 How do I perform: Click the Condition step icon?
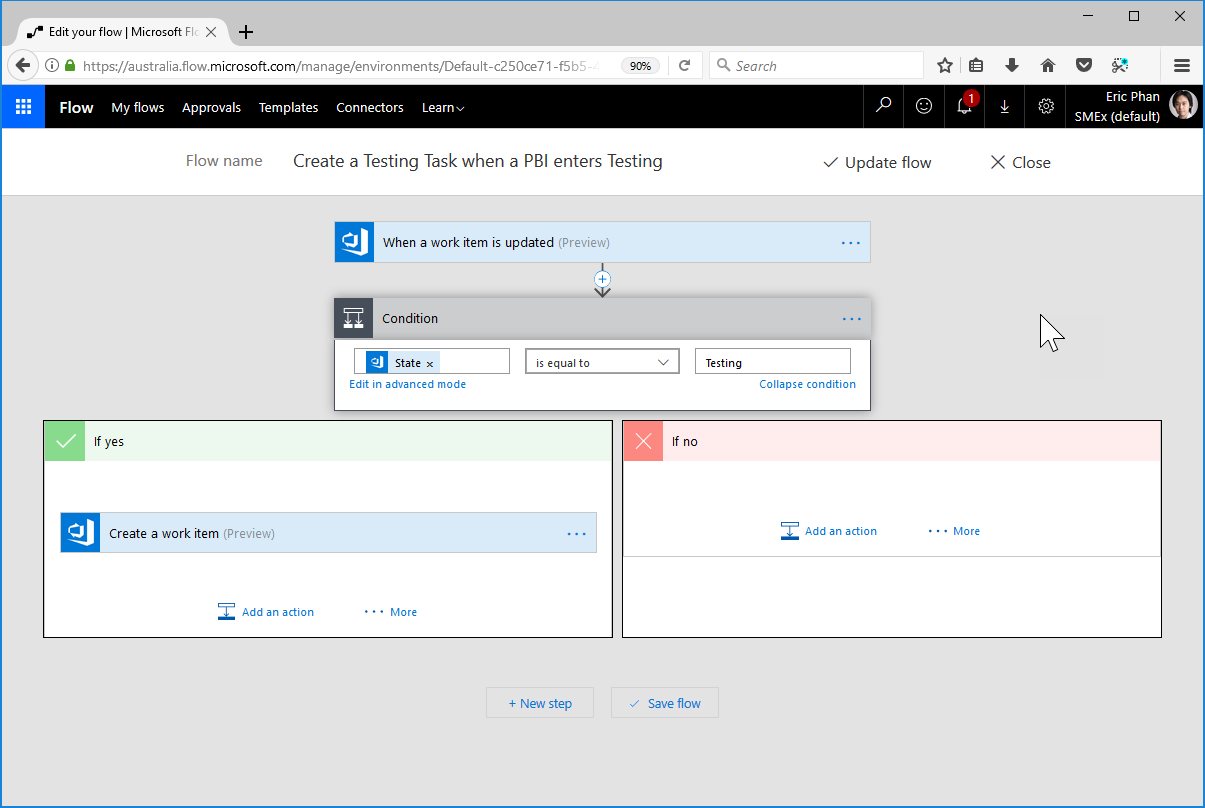tap(354, 318)
